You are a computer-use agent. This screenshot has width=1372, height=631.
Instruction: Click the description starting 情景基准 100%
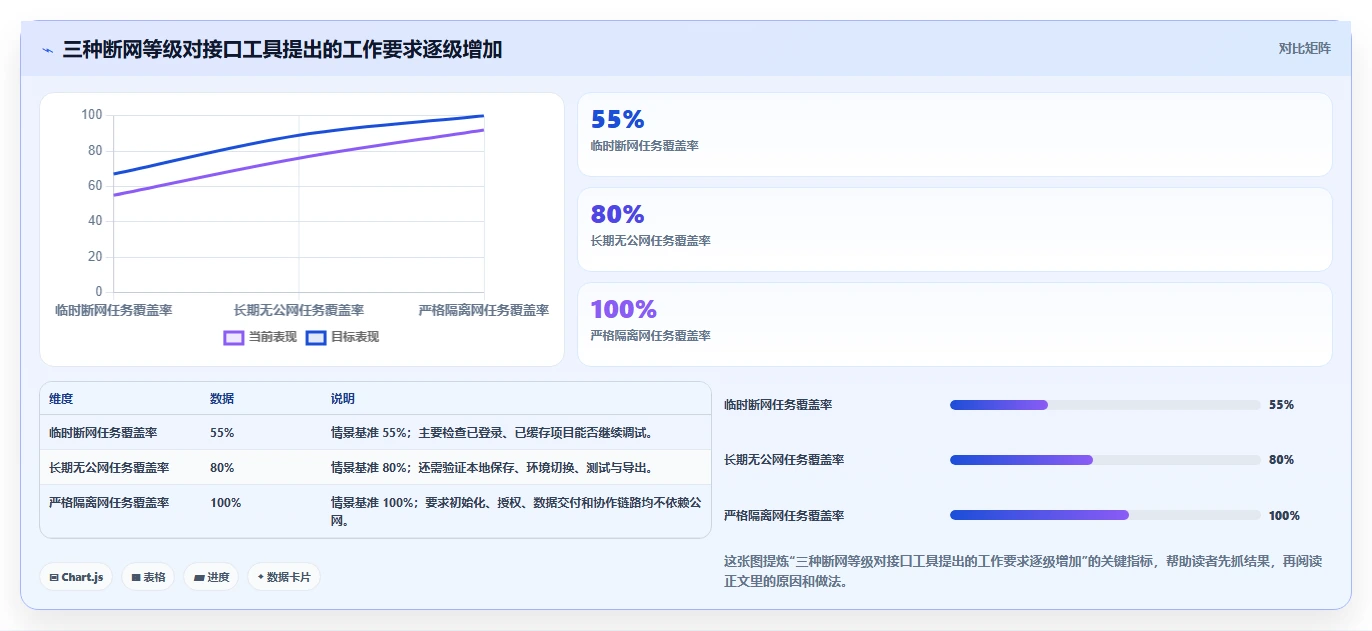click(x=516, y=512)
